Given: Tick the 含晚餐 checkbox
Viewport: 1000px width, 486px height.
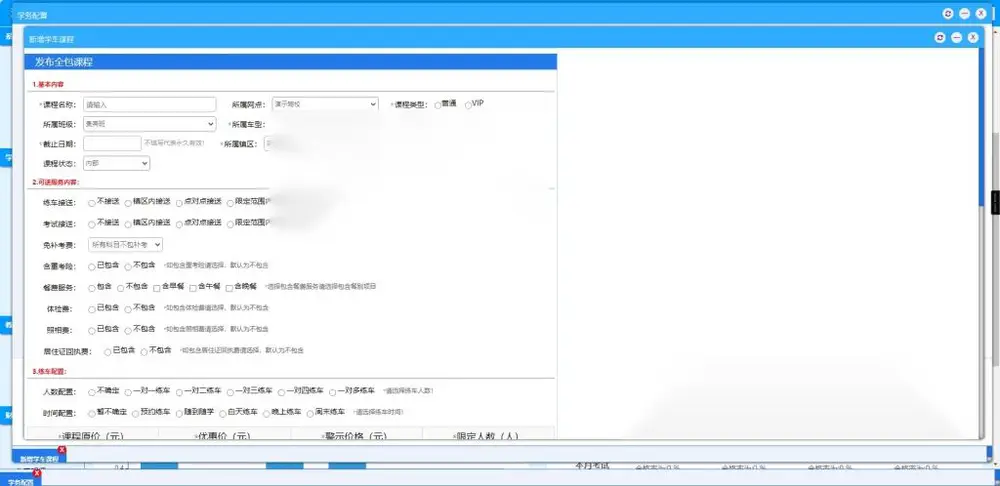Looking at the screenshot, I should (230, 288).
